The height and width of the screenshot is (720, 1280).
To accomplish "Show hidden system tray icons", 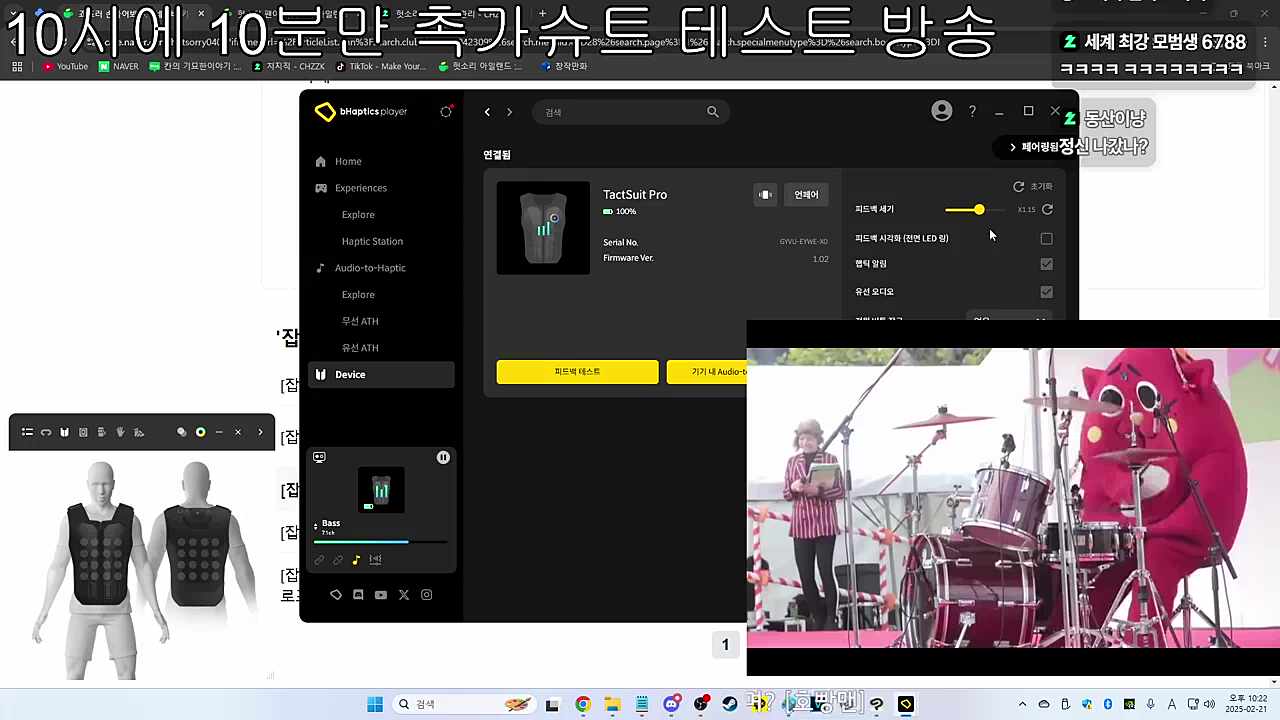I will pyautogui.click(x=1021, y=705).
